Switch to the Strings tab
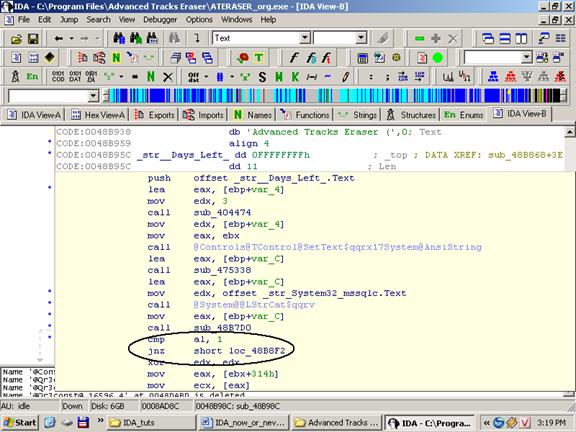Viewport: 576px width, 432px height. (358, 115)
